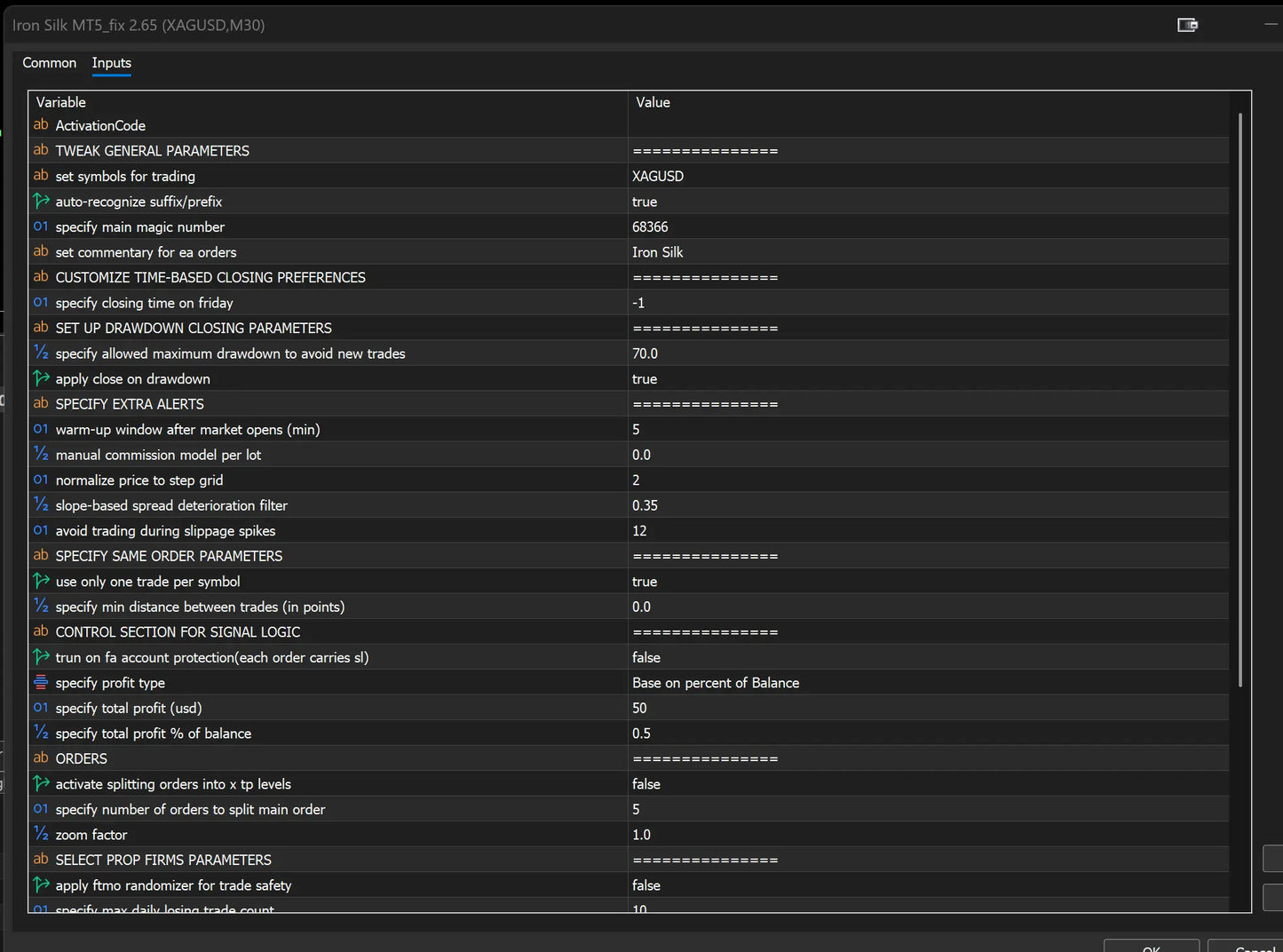
Task: Edit the Iron Silk commentary value
Action: [929, 252]
